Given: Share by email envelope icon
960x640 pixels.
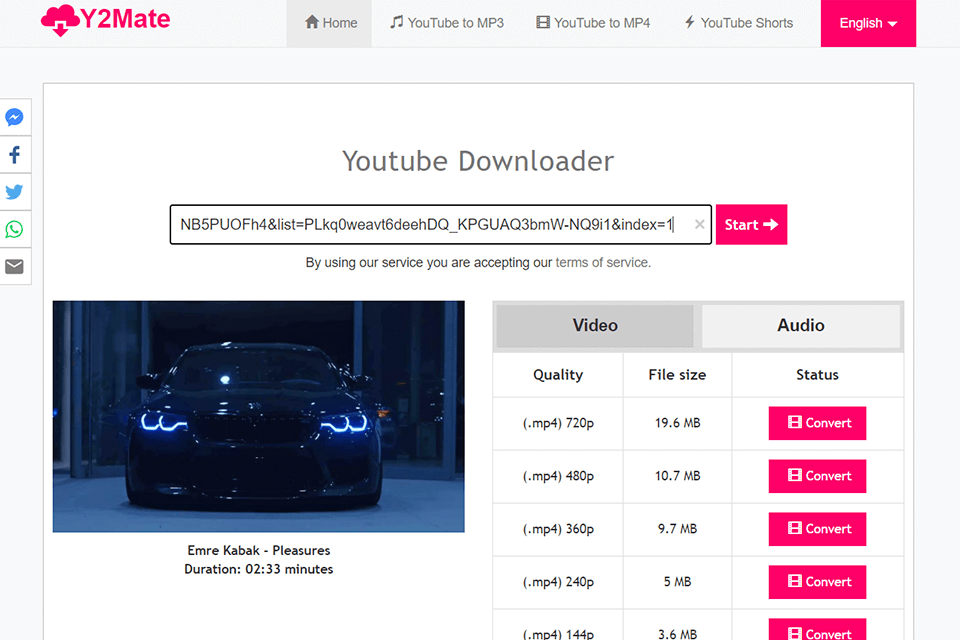Looking at the screenshot, I should pos(15,266).
